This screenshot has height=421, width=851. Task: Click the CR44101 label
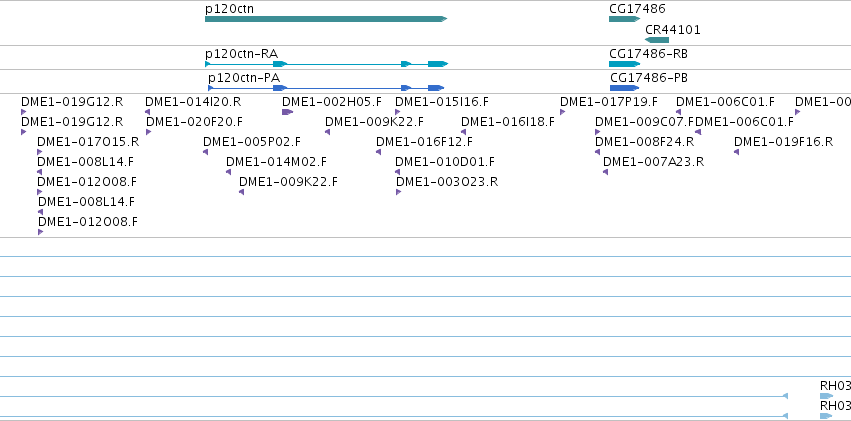673,30
